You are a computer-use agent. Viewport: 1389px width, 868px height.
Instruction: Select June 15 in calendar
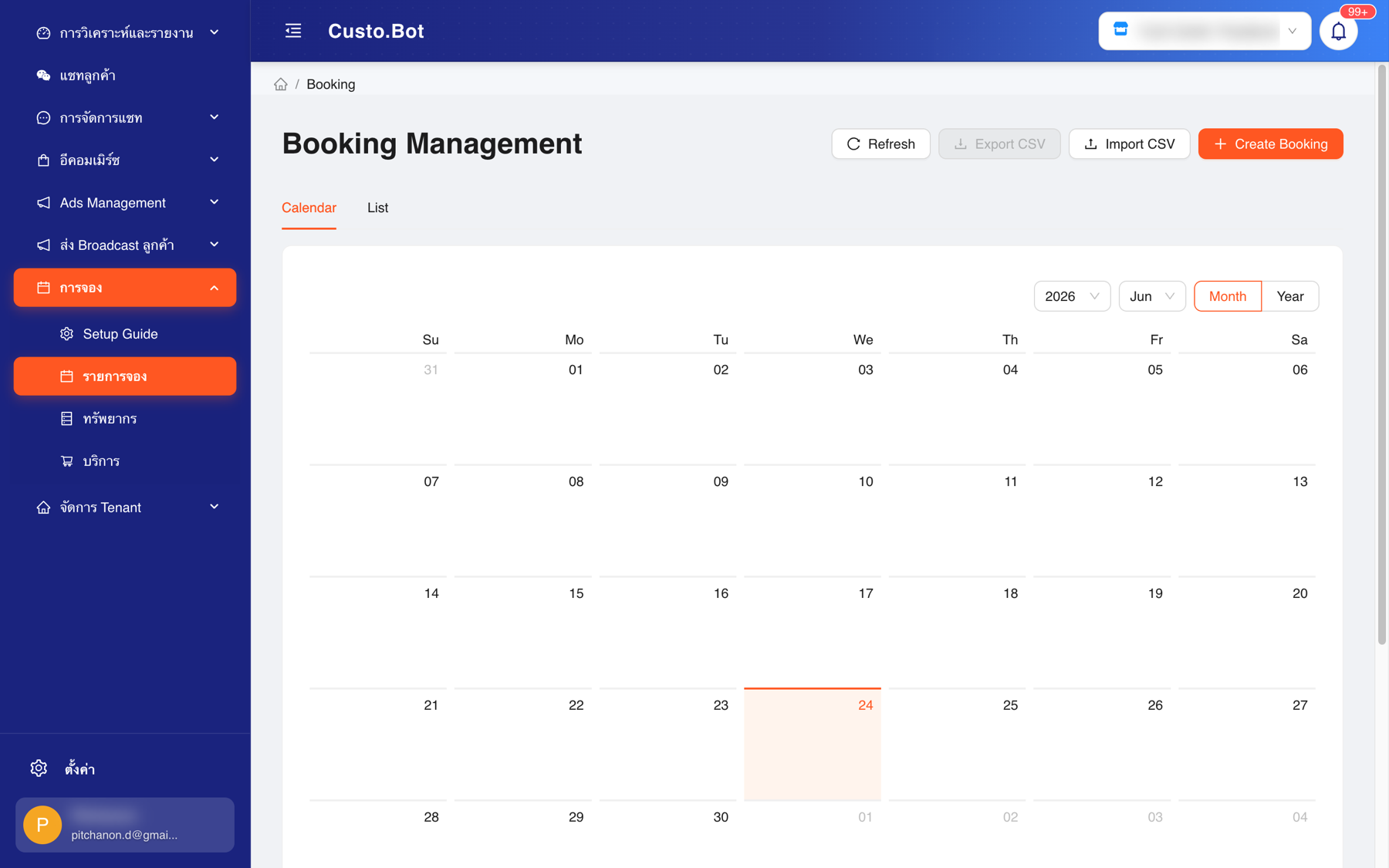click(x=523, y=632)
